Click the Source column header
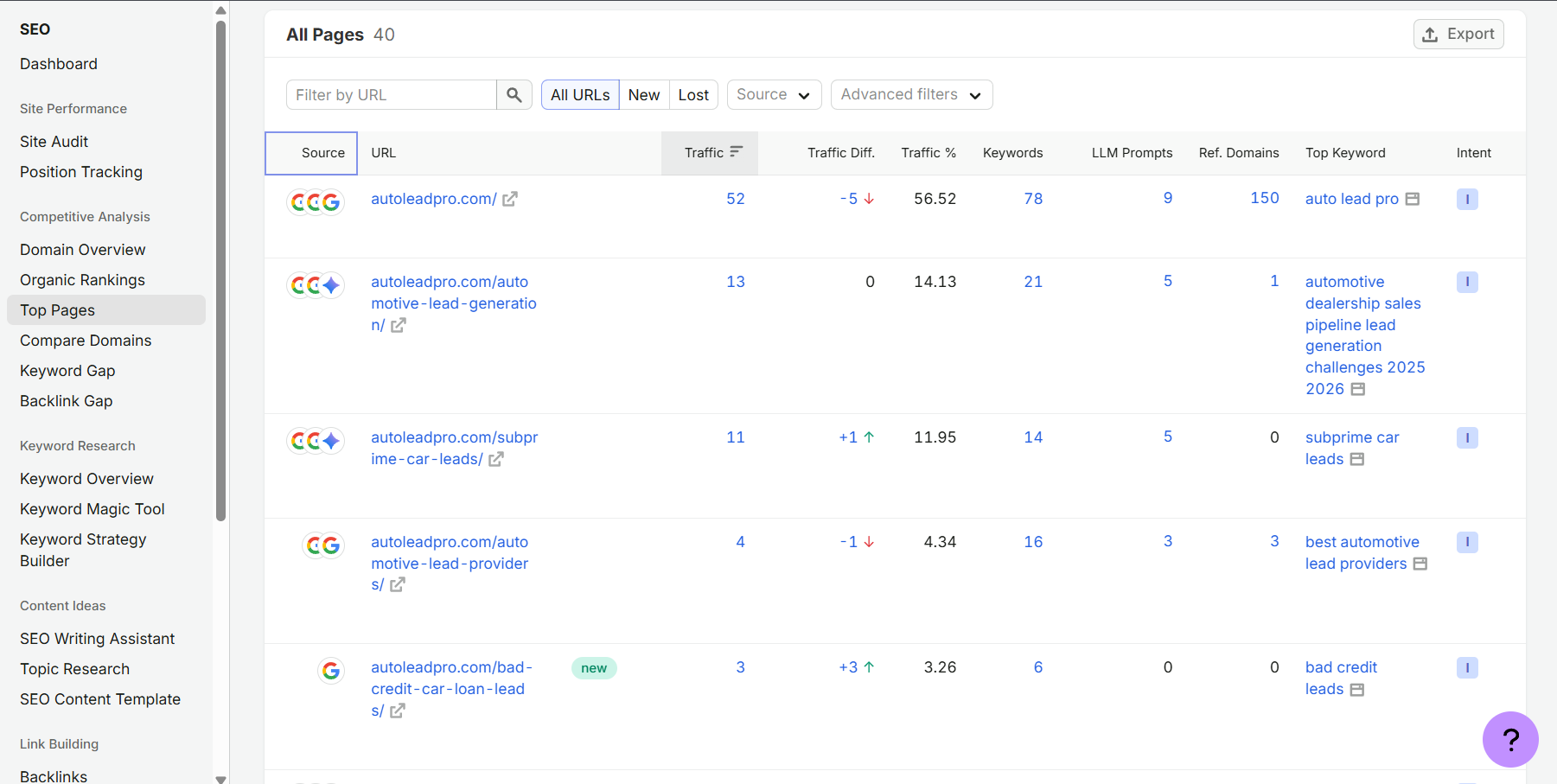Viewport: 1557px width, 784px height. tap(311, 153)
